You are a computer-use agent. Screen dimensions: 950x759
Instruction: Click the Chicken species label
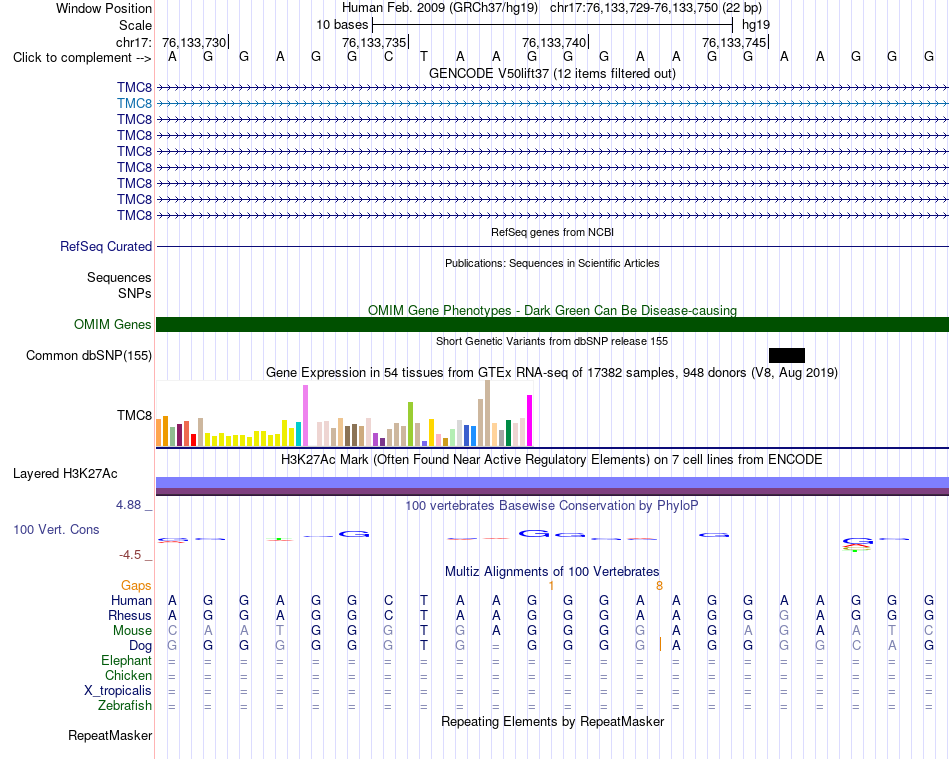point(128,675)
